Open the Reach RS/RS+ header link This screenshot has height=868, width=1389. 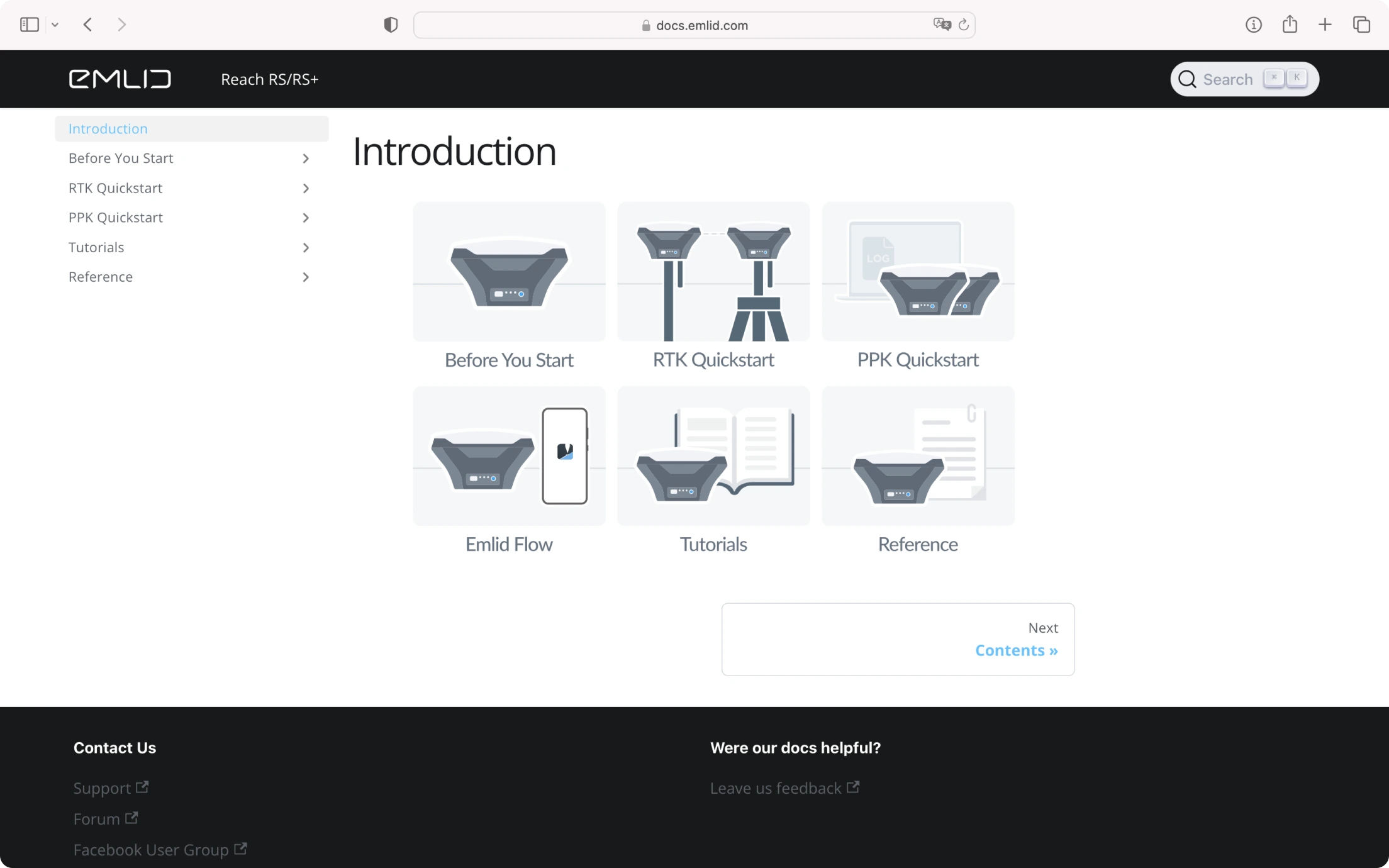(x=269, y=79)
